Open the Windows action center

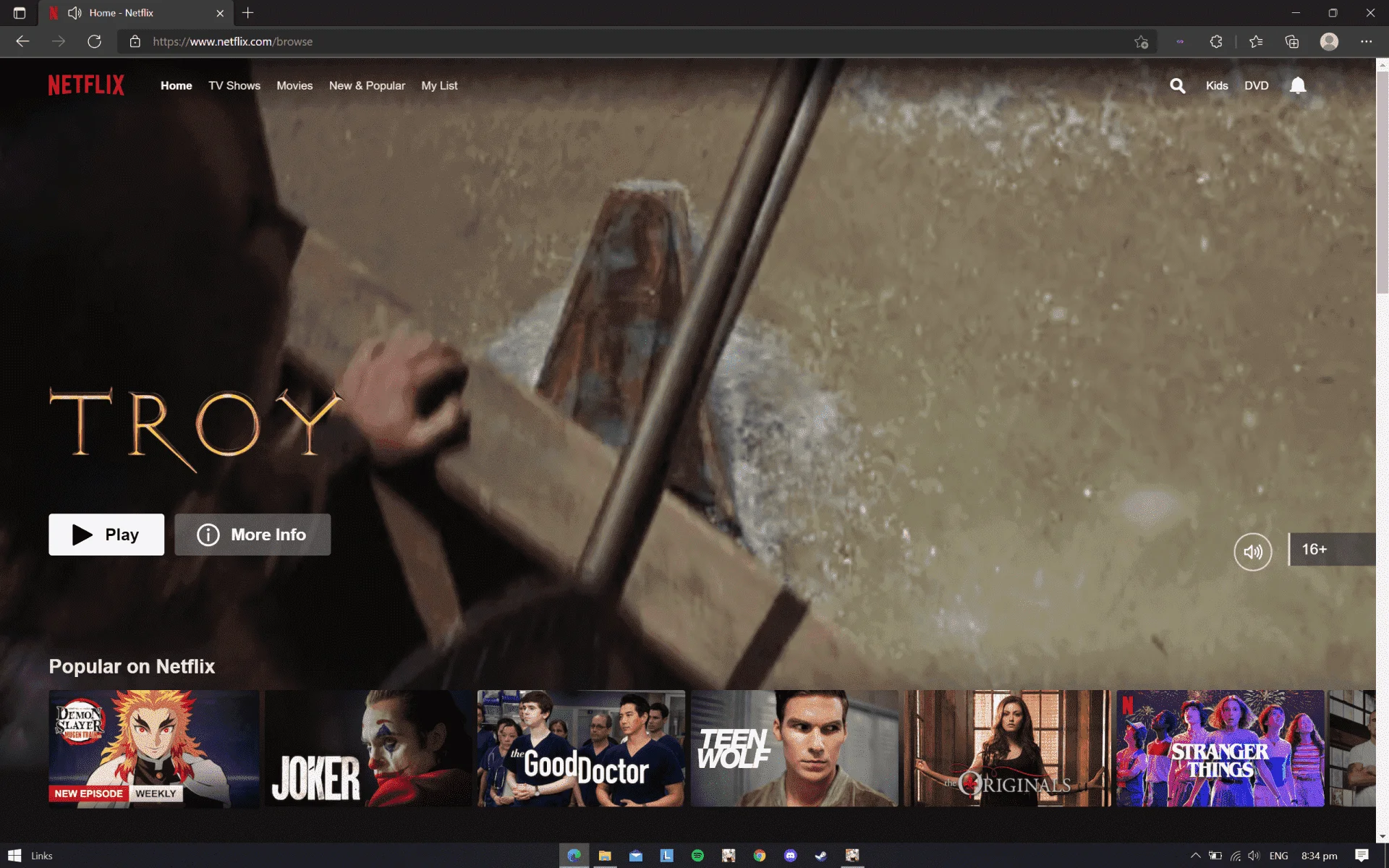1362,855
